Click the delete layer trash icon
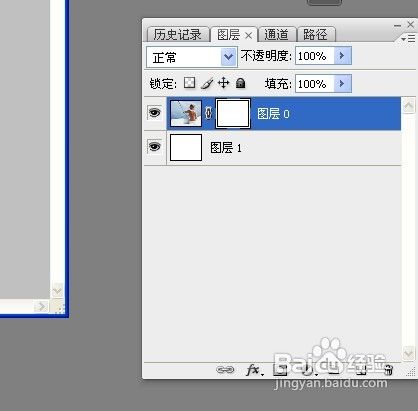This screenshot has height=411, width=418. [389, 370]
